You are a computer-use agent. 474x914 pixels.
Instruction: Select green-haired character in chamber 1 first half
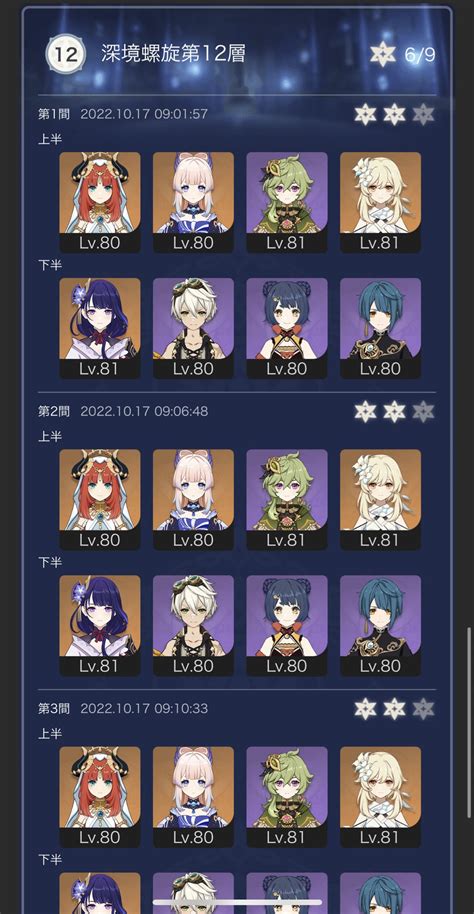click(x=287, y=202)
